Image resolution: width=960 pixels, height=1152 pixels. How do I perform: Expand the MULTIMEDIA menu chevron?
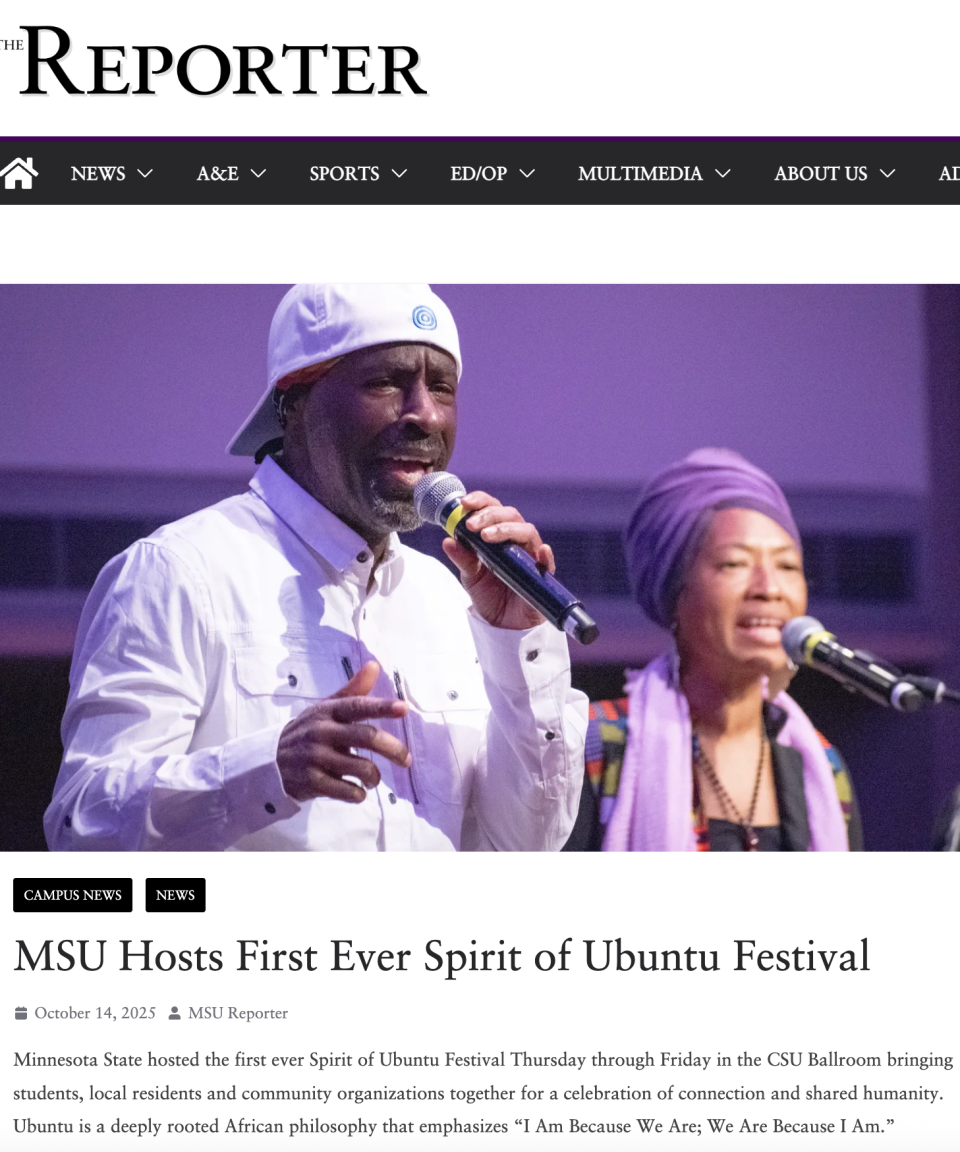click(723, 173)
